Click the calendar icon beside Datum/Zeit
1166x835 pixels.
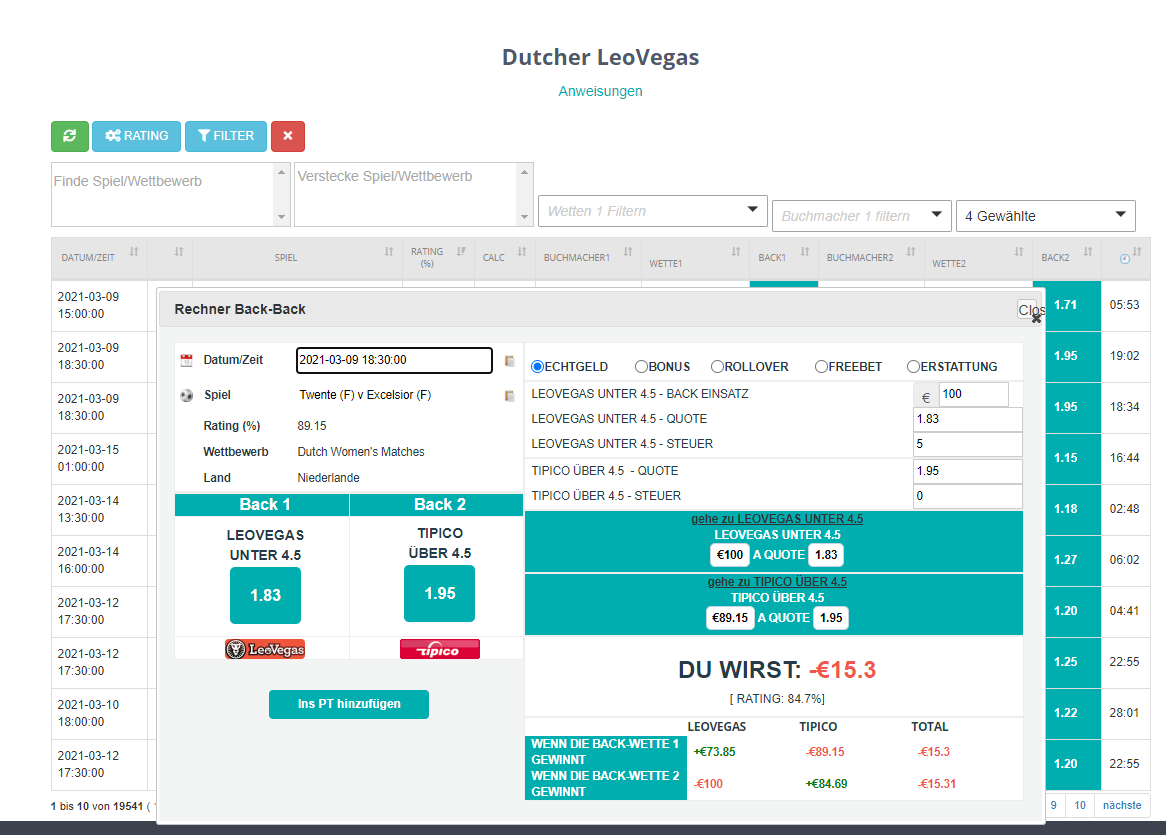[187, 360]
